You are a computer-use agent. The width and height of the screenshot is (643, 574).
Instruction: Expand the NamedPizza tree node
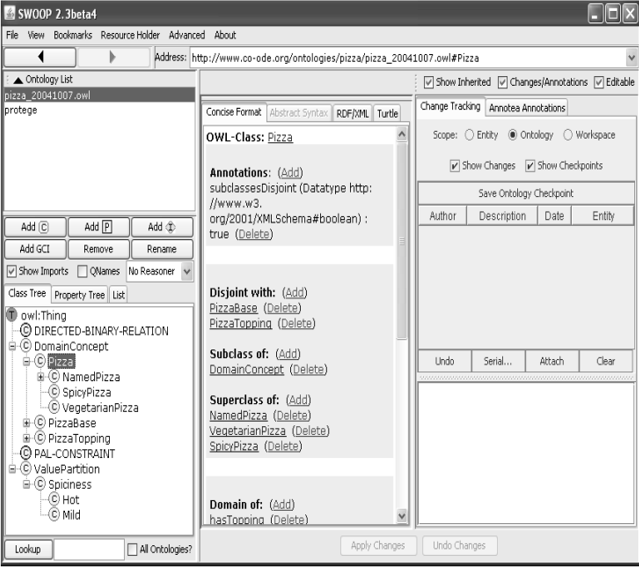(41, 377)
